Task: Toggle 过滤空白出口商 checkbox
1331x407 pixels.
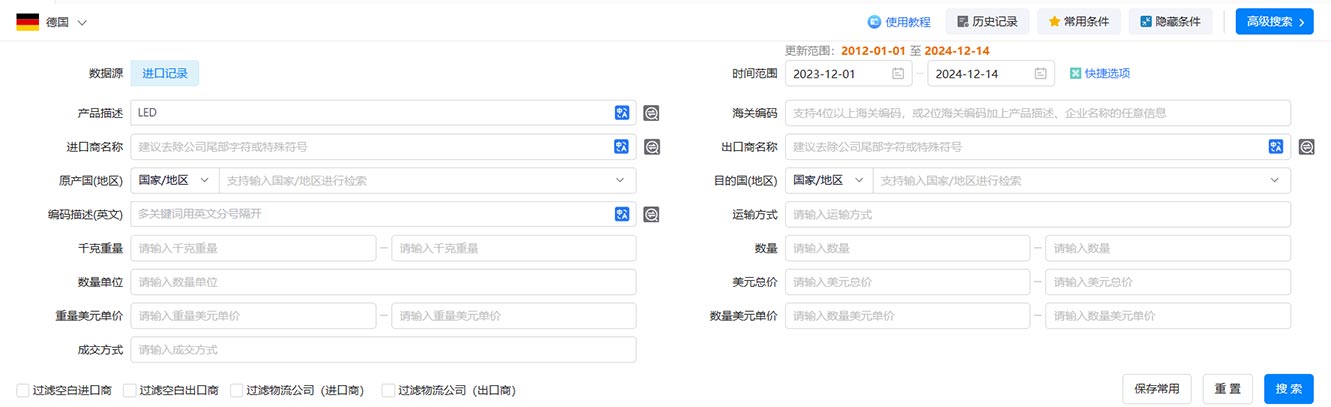Action: (x=129, y=390)
